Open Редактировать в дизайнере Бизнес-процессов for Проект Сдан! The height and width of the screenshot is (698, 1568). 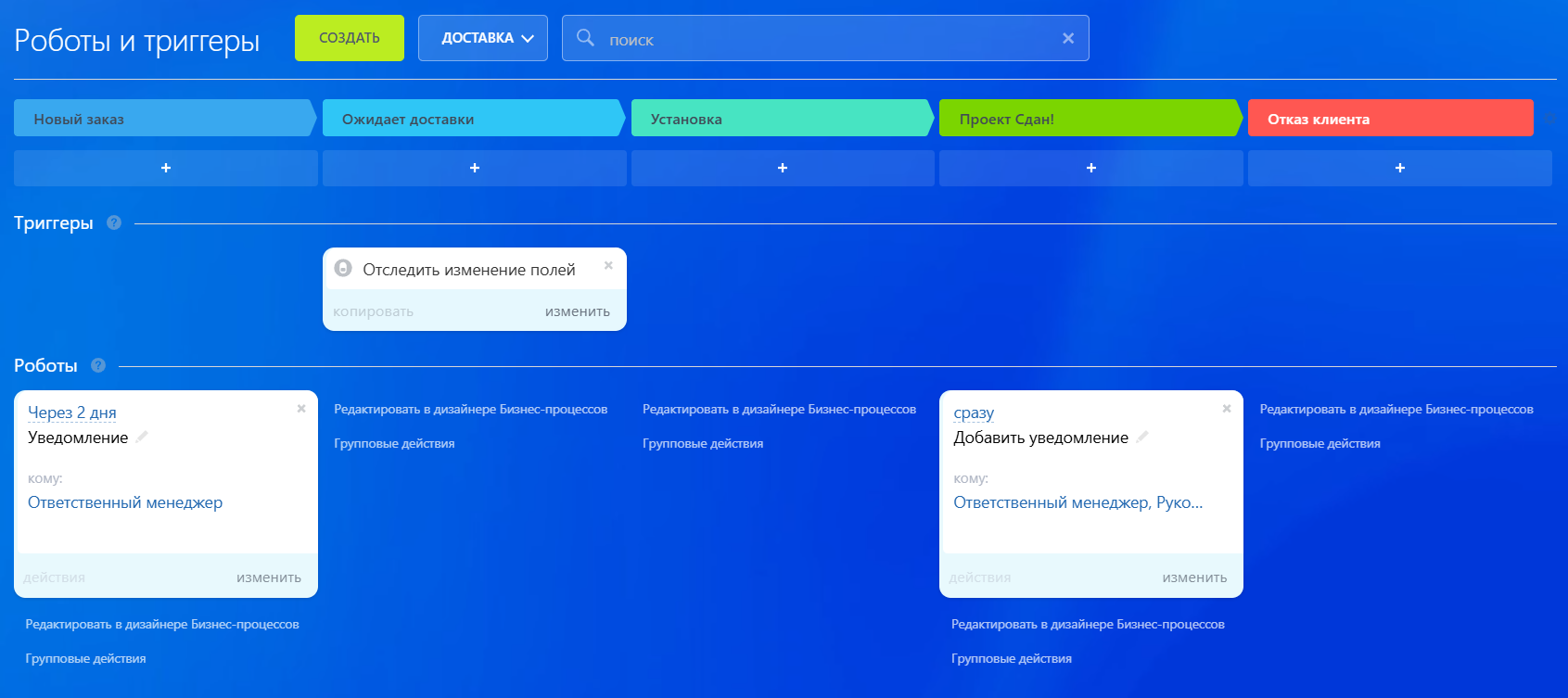pyautogui.click(x=1088, y=624)
